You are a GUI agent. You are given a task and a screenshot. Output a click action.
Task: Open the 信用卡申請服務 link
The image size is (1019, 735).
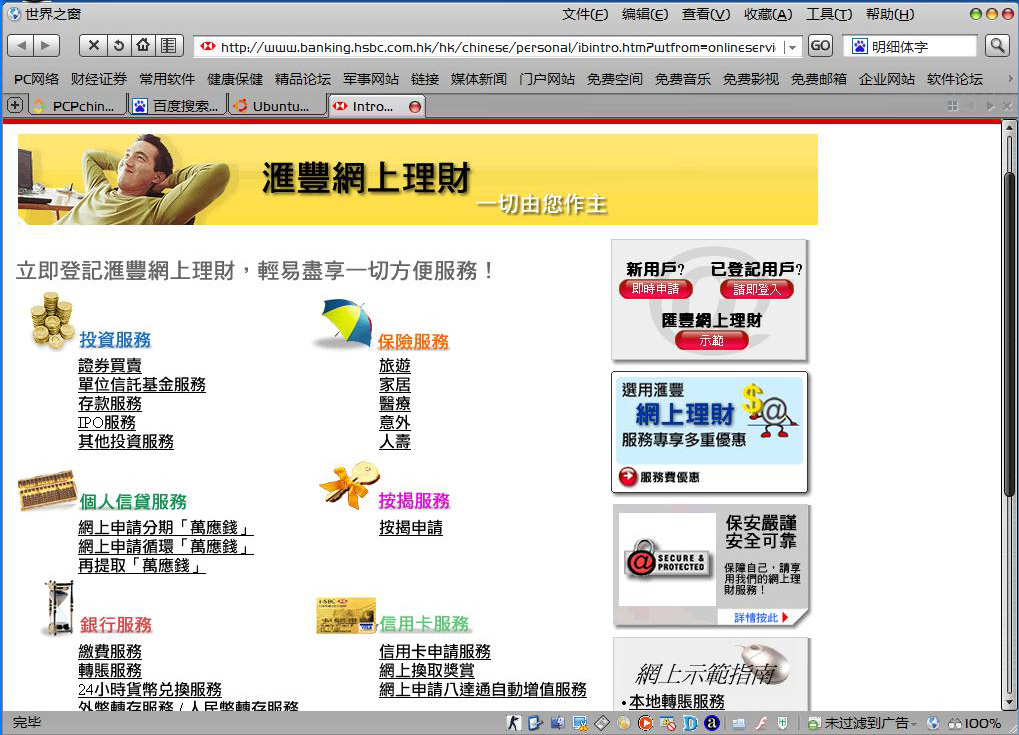435,651
